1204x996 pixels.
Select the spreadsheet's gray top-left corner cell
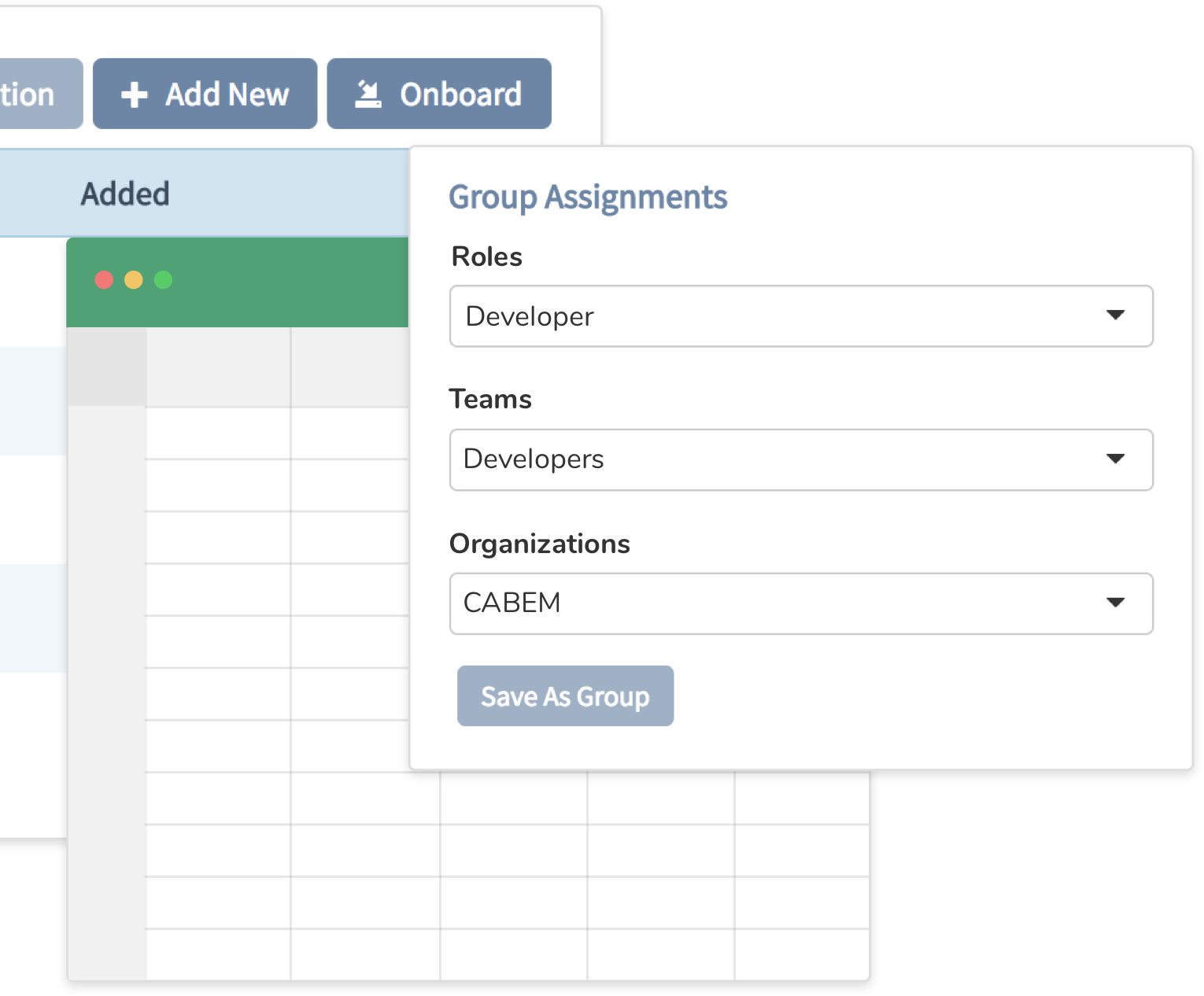pos(107,367)
